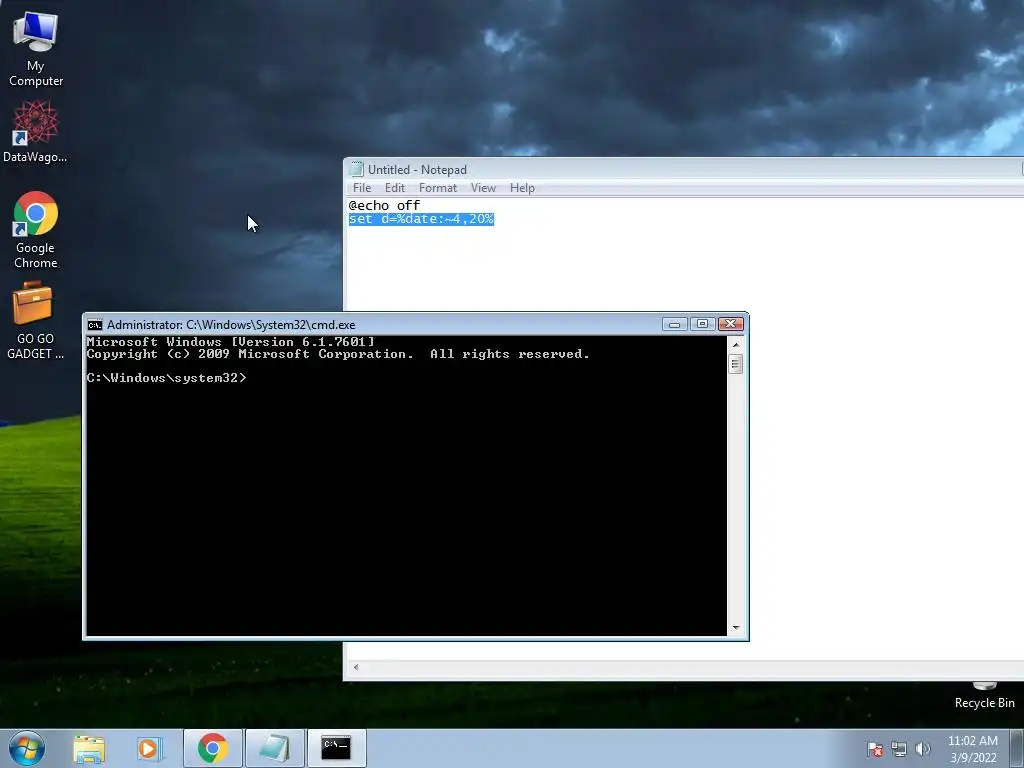The image size is (1024, 768).
Task: Click the '@echo off' line in Notepad
Action: (x=384, y=205)
